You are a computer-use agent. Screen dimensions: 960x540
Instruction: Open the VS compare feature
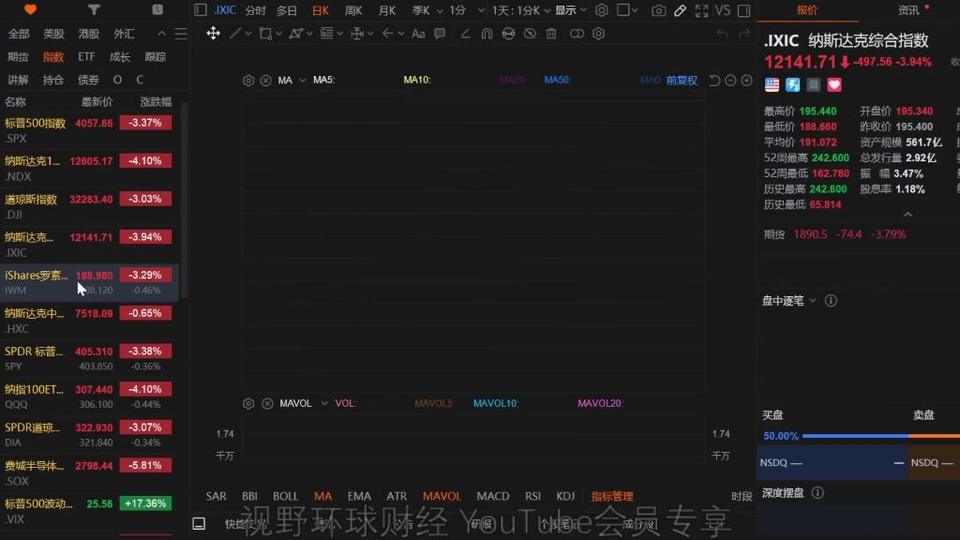(722, 10)
